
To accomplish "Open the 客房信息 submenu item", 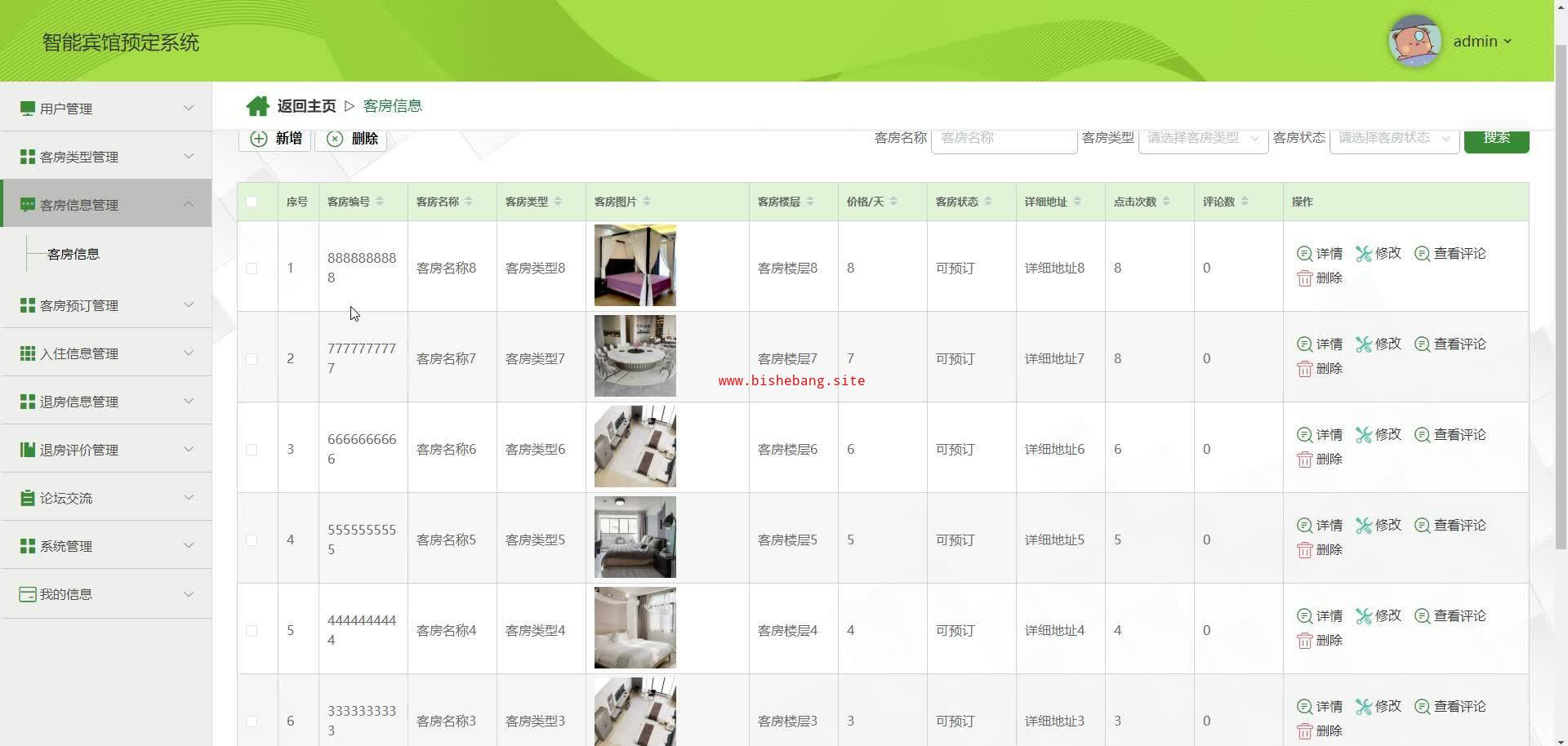I will coord(73,254).
